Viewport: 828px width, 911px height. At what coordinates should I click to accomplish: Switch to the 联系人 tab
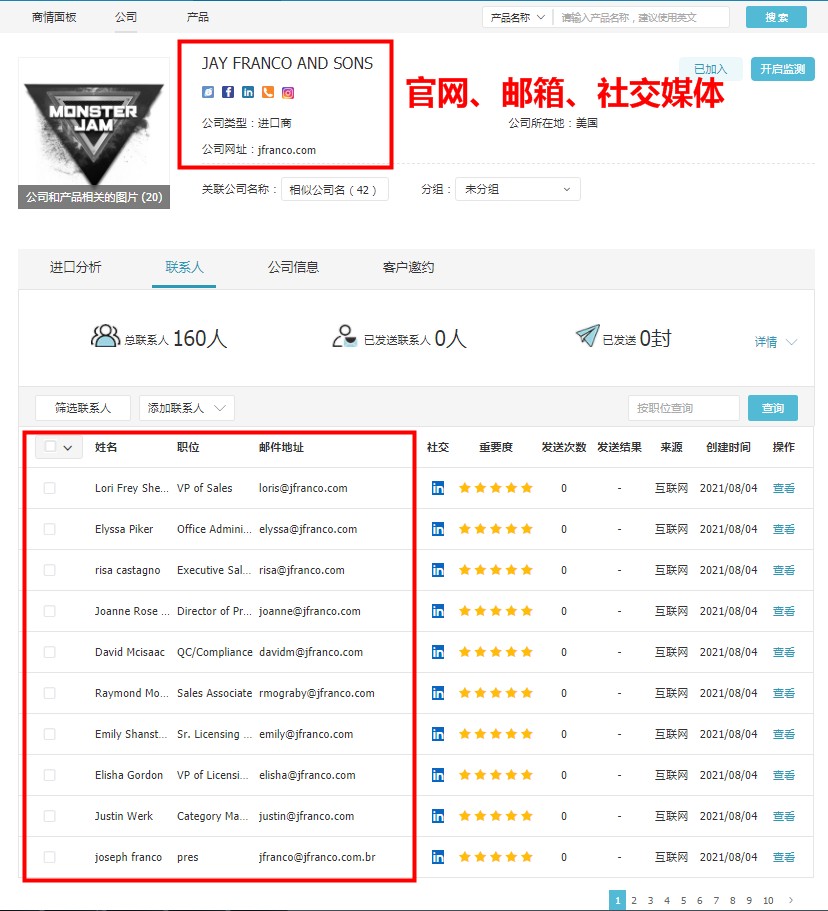coord(184,267)
